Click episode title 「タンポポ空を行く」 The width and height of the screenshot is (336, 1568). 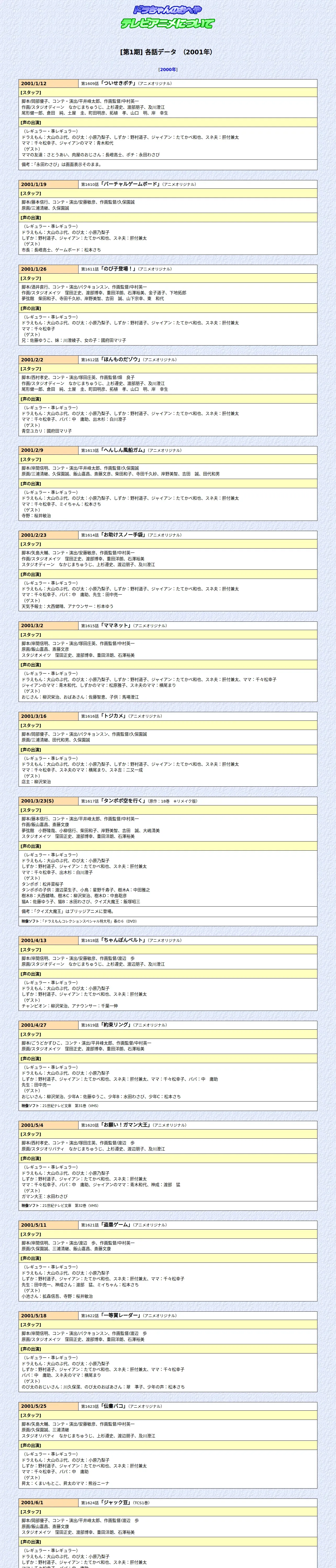coord(123,801)
